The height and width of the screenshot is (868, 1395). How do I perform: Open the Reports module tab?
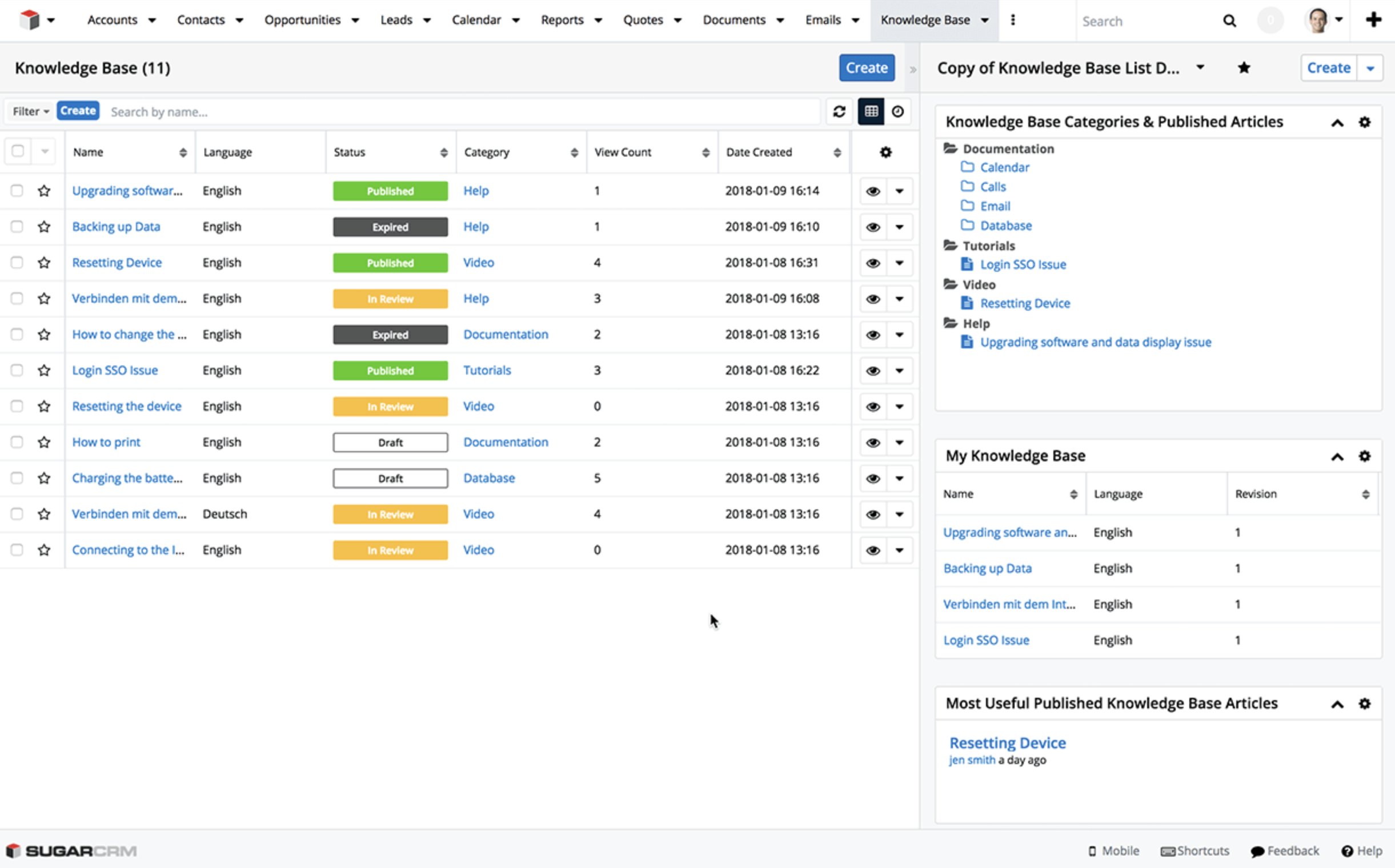(x=562, y=20)
